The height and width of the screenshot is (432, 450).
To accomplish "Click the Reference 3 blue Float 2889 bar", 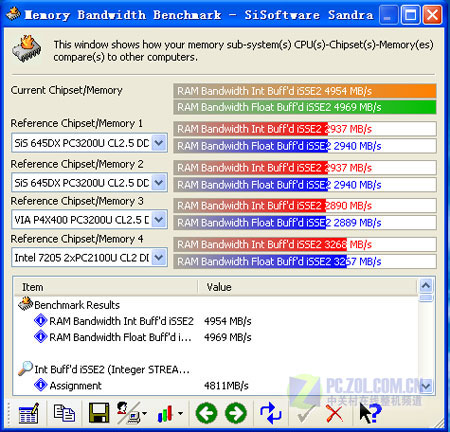I will pos(305,222).
